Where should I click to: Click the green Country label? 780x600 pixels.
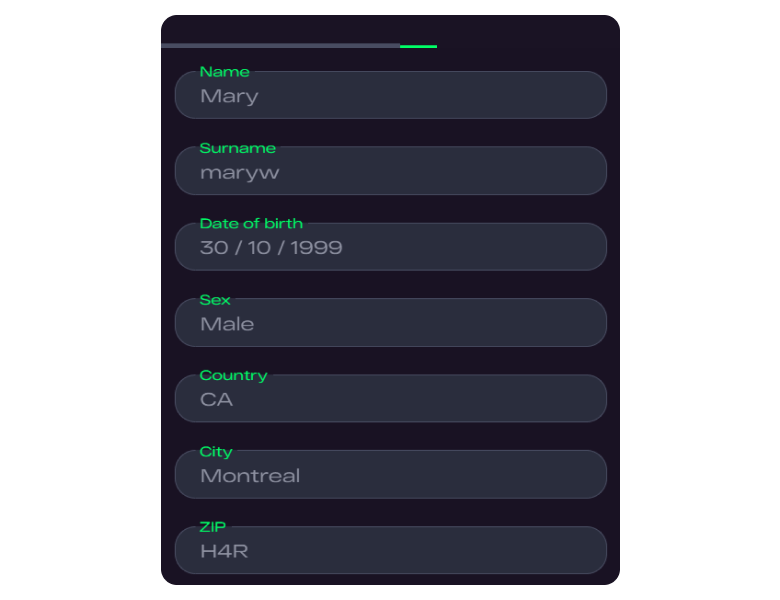[233, 375]
